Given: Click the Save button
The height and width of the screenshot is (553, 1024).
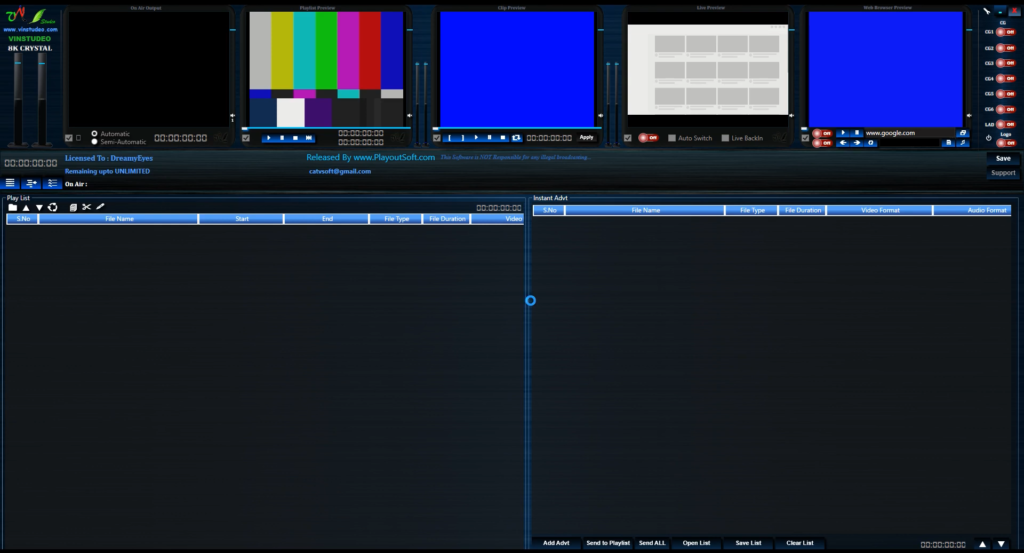Looking at the screenshot, I should 1002,158.
